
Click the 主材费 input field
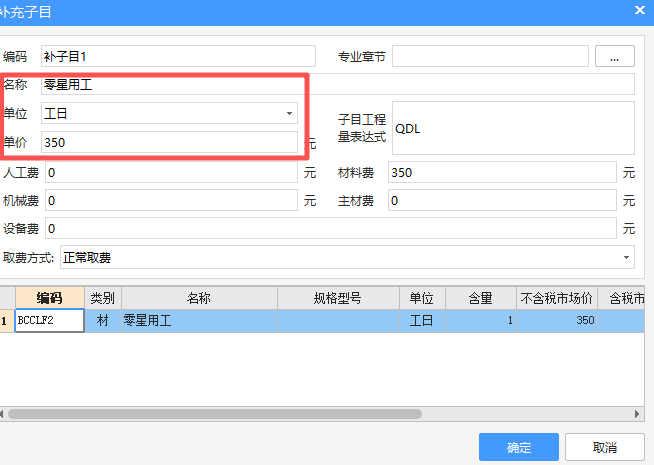502,200
